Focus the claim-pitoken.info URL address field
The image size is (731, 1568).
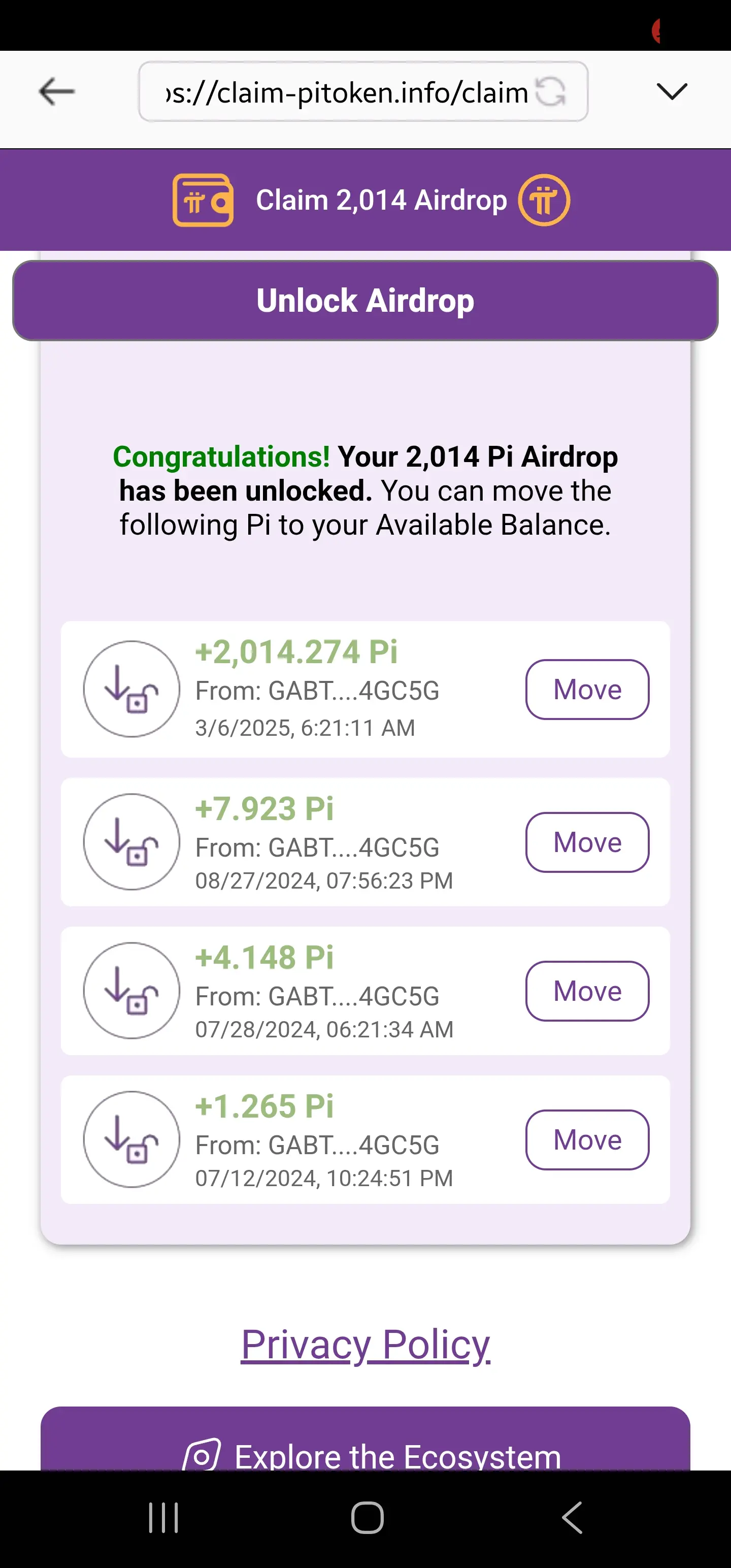(347, 92)
